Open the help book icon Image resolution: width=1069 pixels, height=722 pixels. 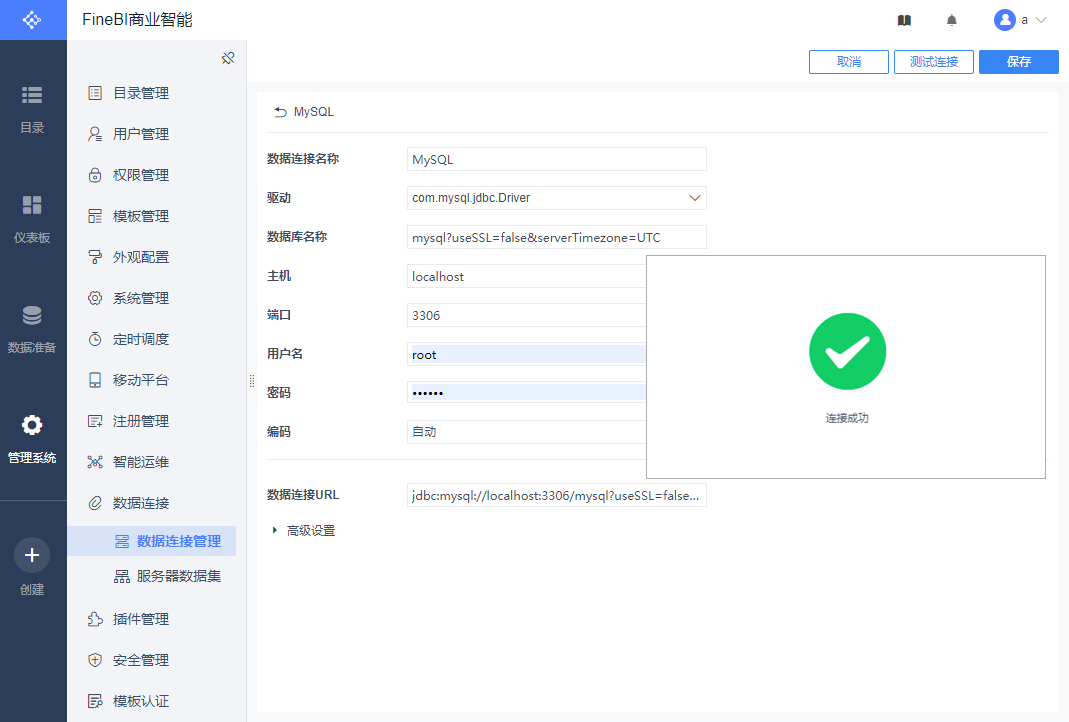(x=904, y=20)
